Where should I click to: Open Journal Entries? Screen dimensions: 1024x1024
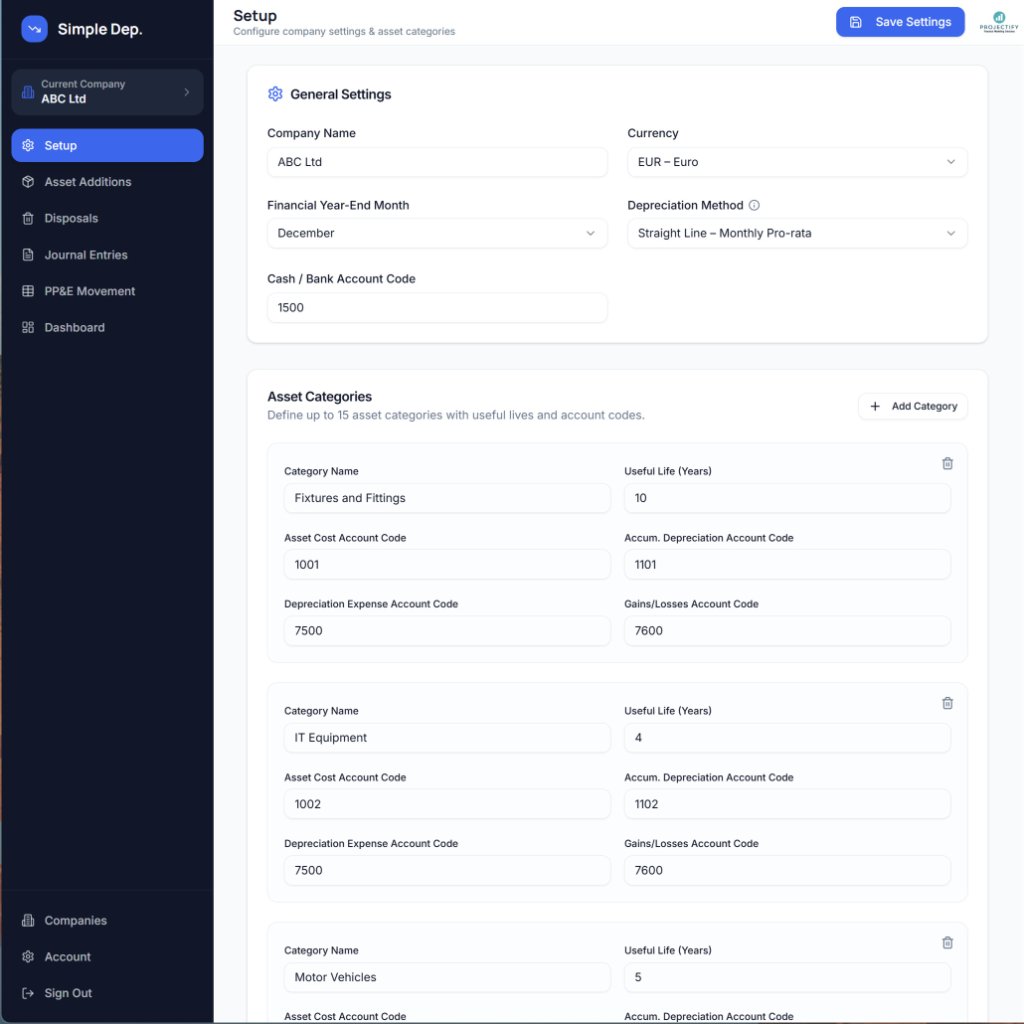click(108, 255)
